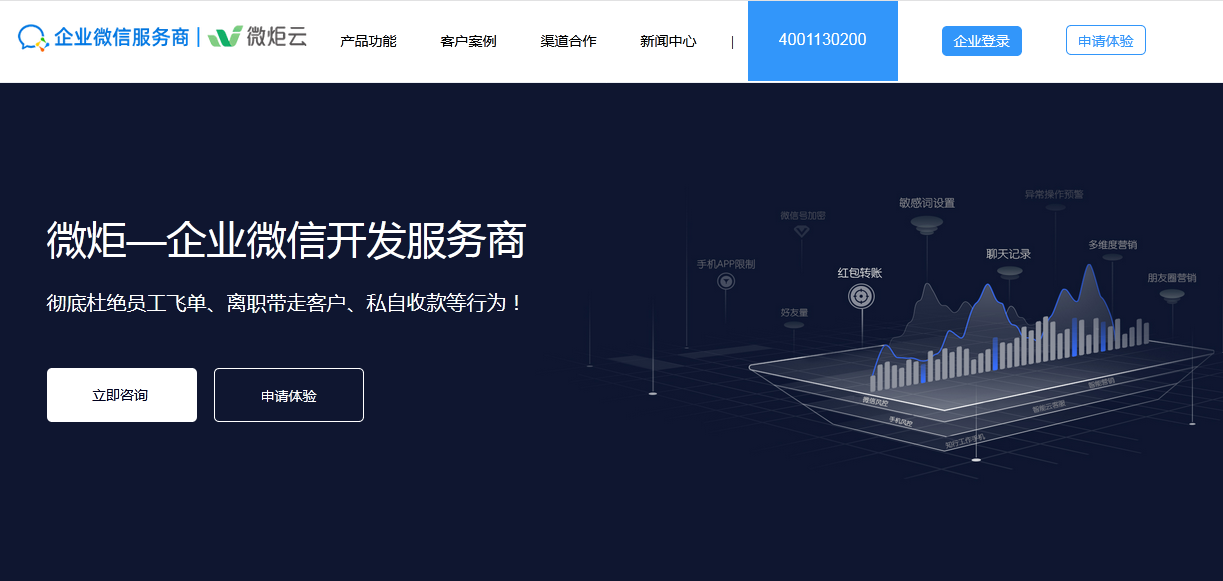Open the 客户案例 nav item
The image size is (1223, 581).
tap(468, 41)
